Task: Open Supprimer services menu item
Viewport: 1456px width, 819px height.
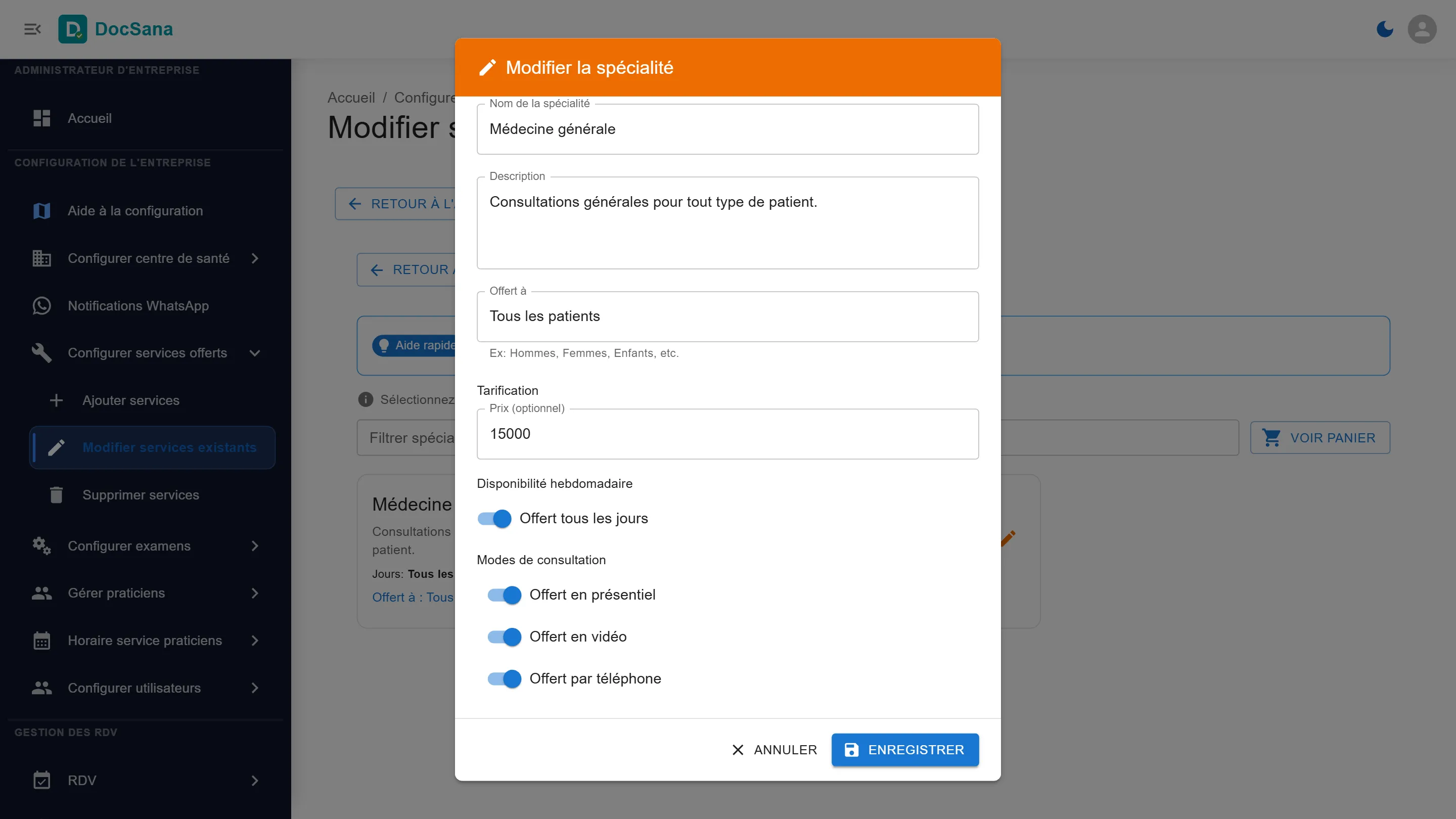Action: (x=153, y=494)
